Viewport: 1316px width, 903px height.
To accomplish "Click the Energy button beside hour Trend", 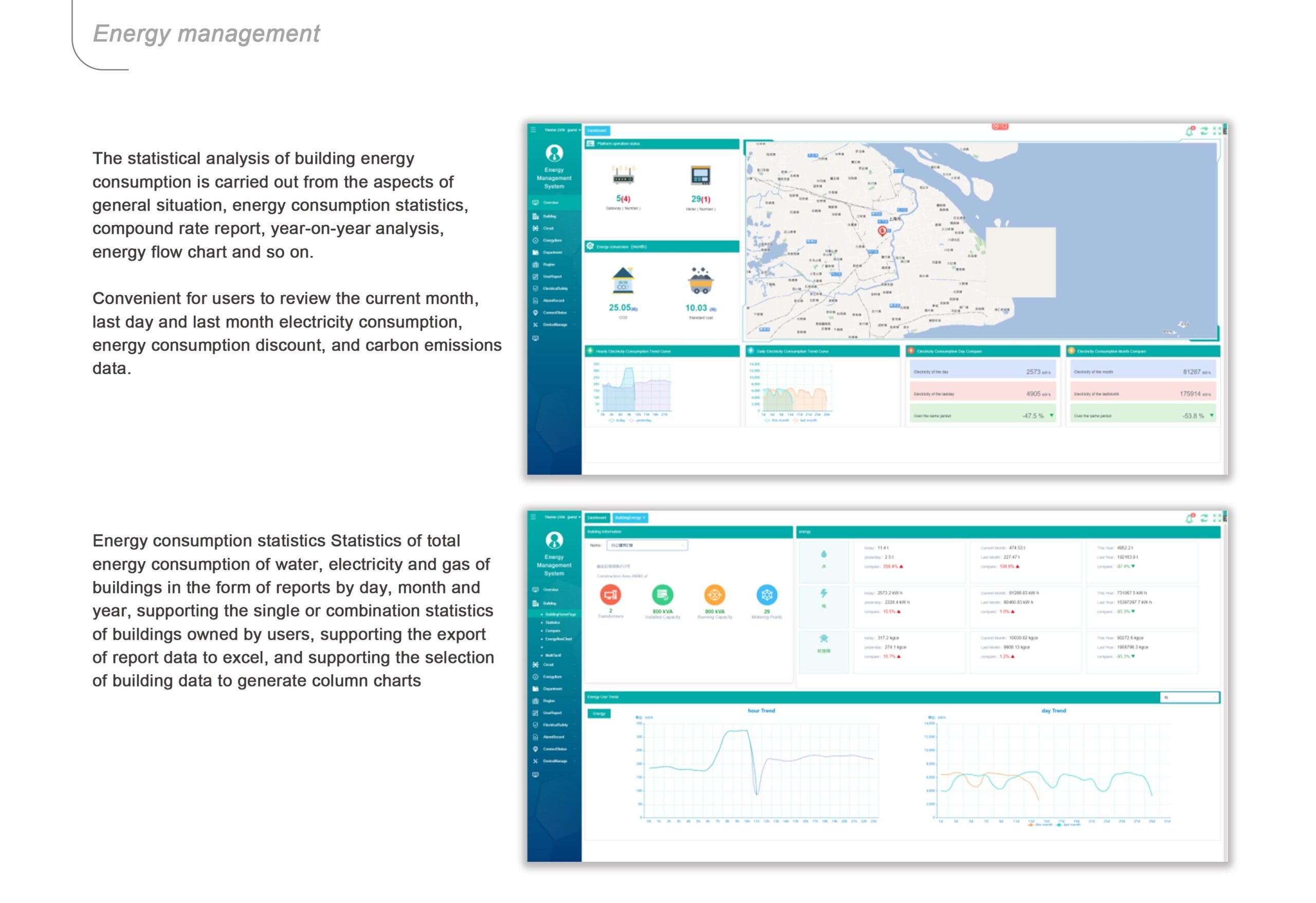I will (599, 714).
